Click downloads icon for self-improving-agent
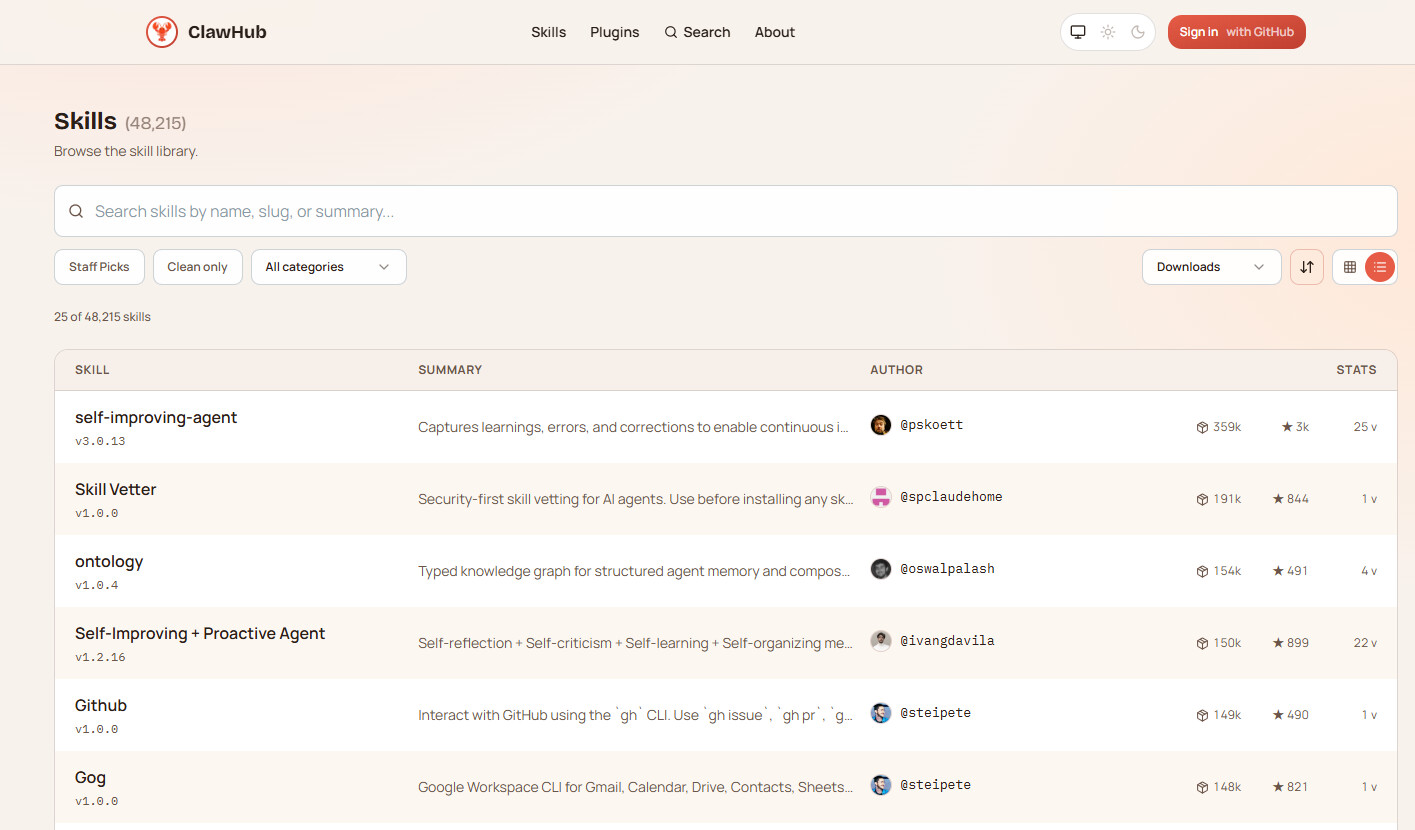The width and height of the screenshot is (1415, 830). (x=1202, y=427)
